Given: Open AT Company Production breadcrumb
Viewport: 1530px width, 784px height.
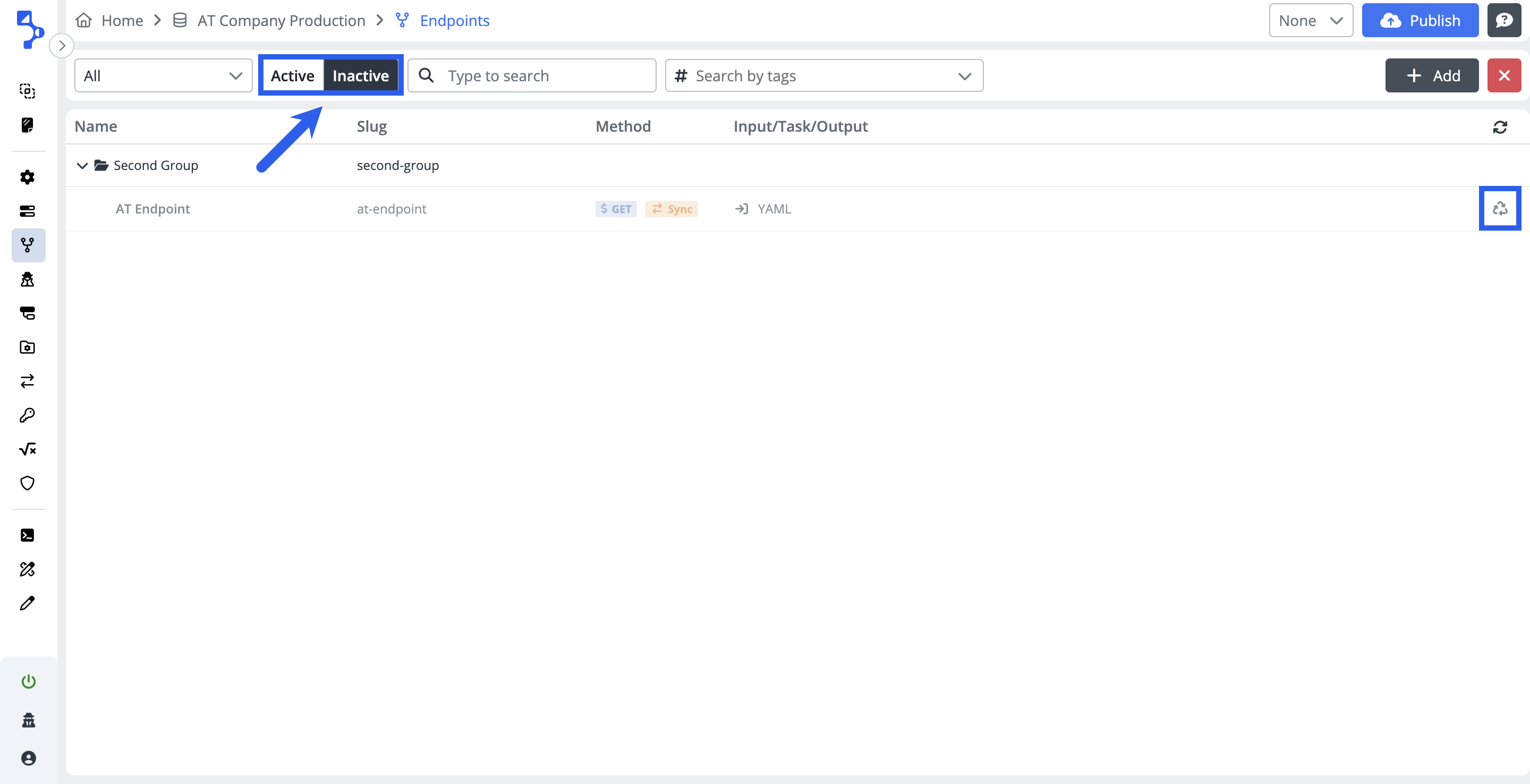Looking at the screenshot, I should [281, 21].
